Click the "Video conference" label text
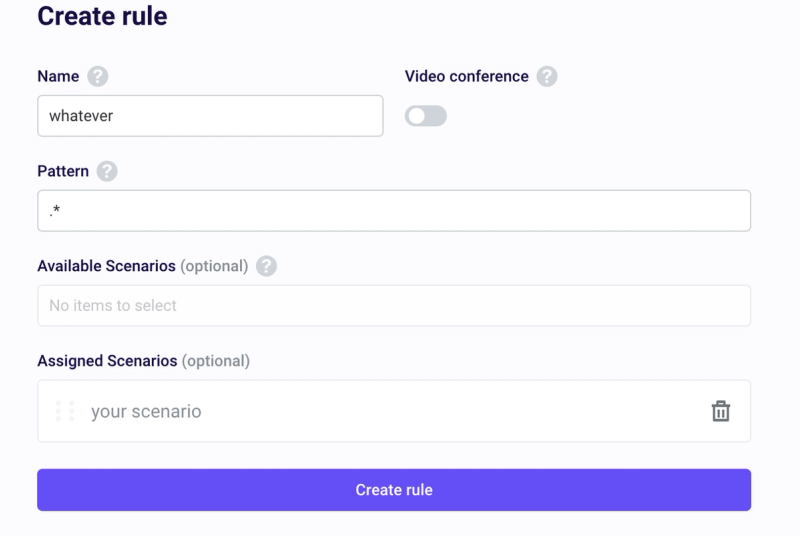This screenshot has height=536, width=800. (466, 77)
